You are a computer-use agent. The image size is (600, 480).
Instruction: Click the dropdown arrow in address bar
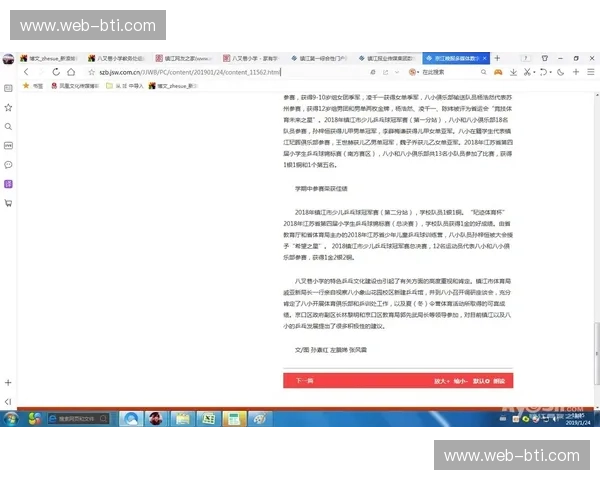tap(397, 72)
